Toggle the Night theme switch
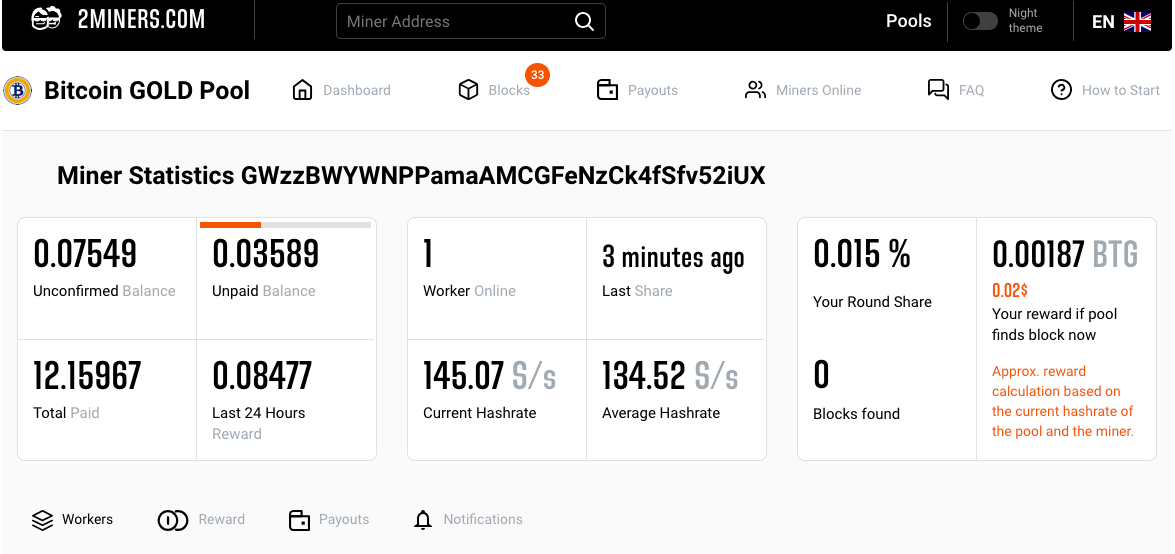 [x=980, y=21]
